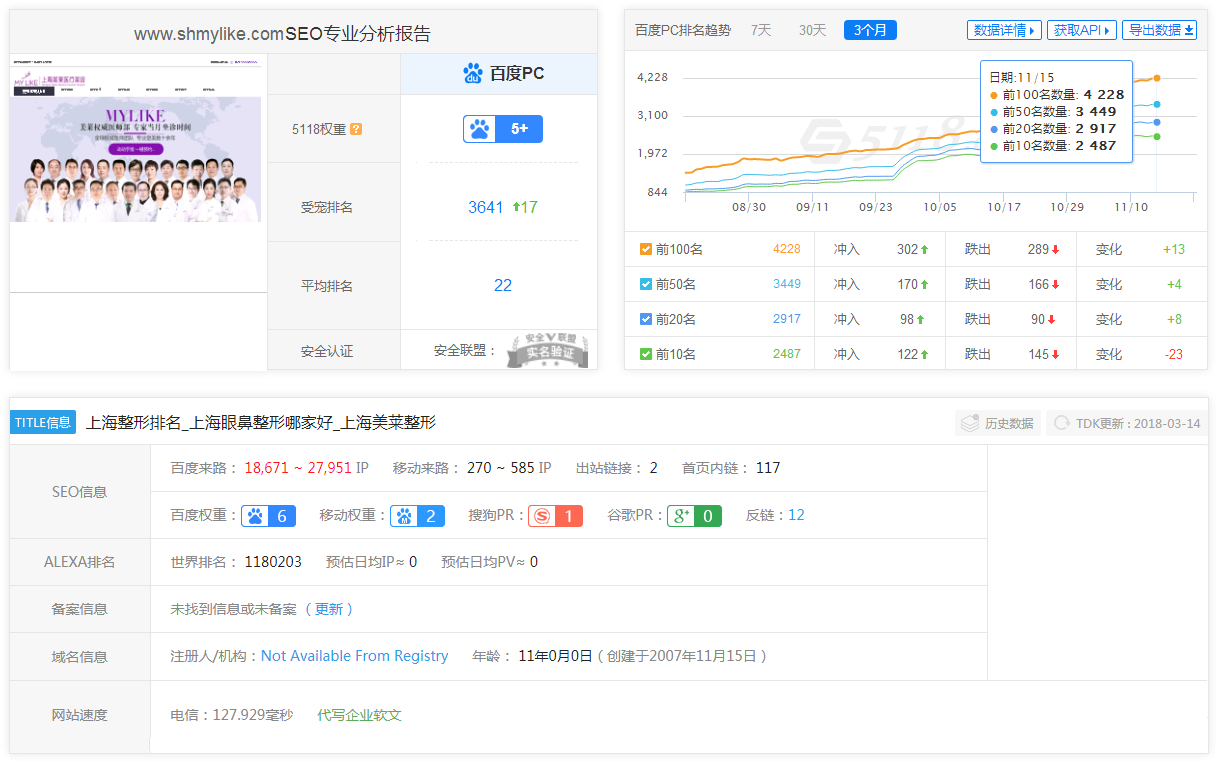This screenshot has width=1219, height=764.
Task: Switch trend range to 7天
Action: pos(761,30)
